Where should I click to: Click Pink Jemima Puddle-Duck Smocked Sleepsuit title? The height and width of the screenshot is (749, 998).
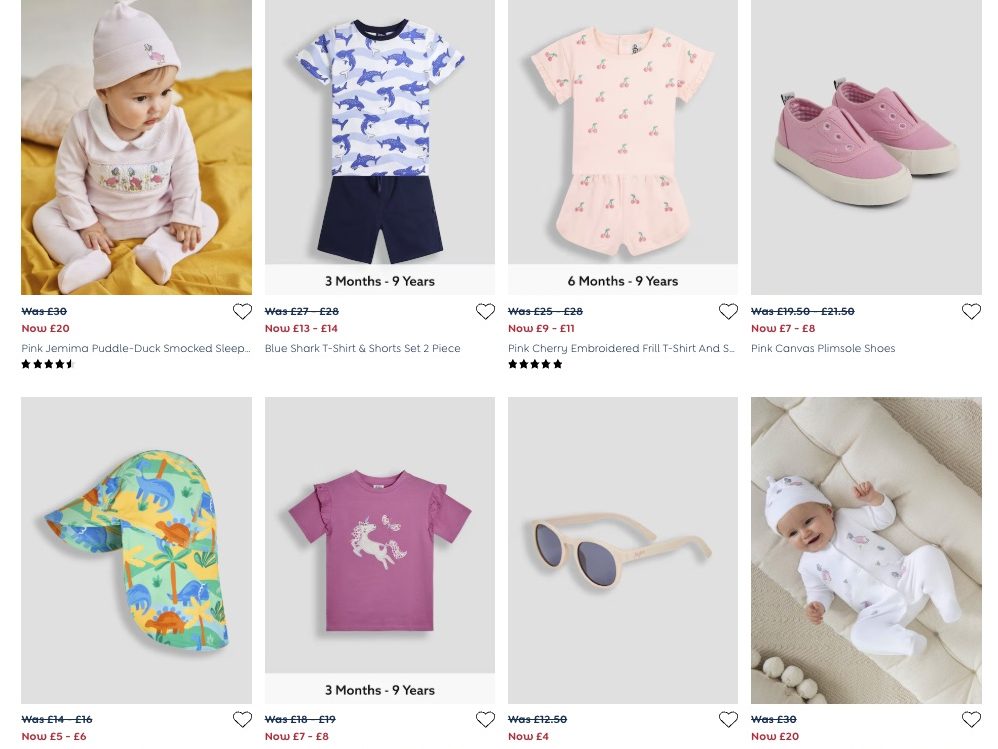[136, 349]
